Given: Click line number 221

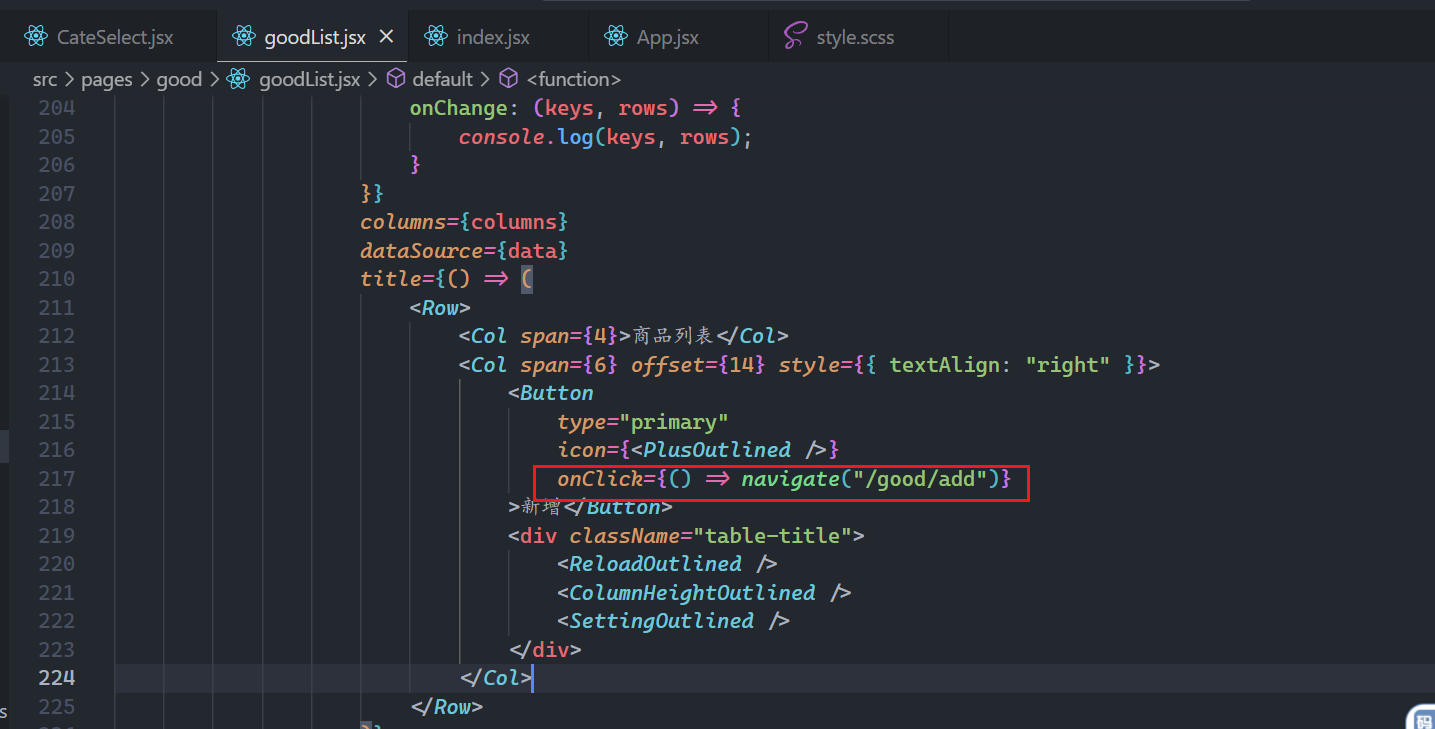Looking at the screenshot, I should click(x=56, y=593).
